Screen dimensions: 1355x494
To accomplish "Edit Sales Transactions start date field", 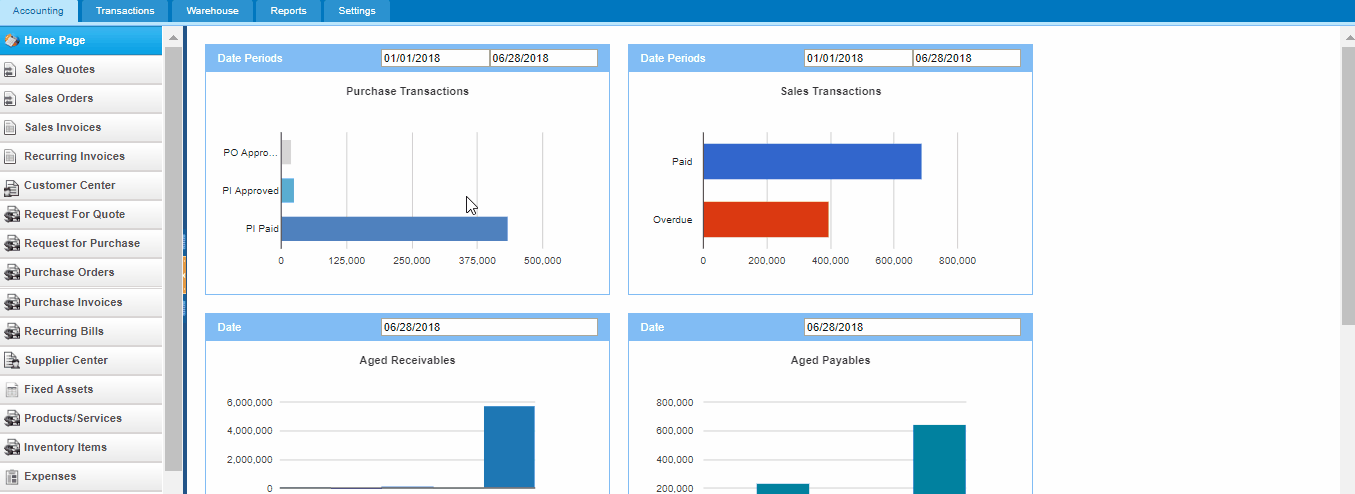I will point(858,58).
